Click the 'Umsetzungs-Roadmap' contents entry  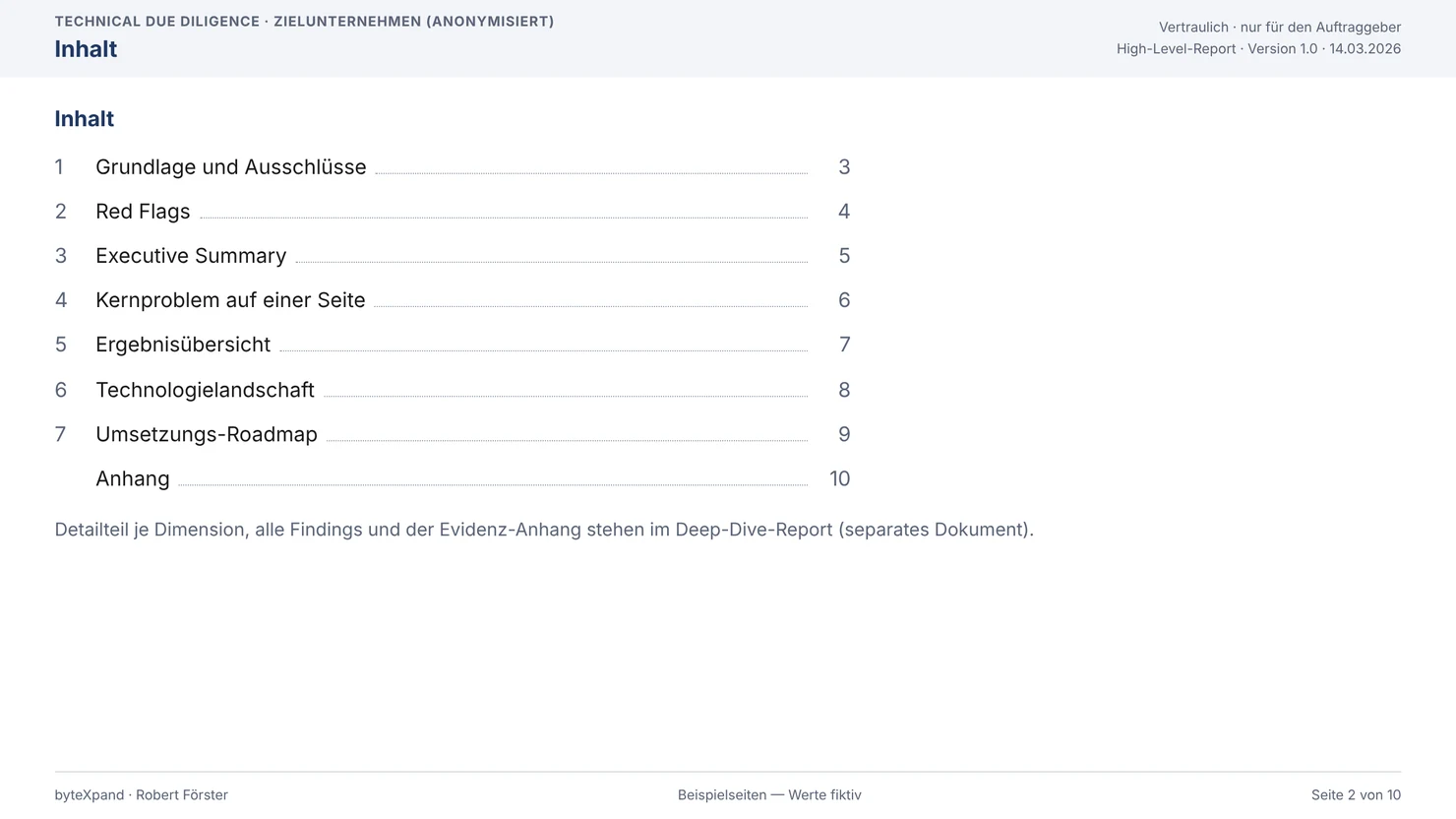pos(207,434)
